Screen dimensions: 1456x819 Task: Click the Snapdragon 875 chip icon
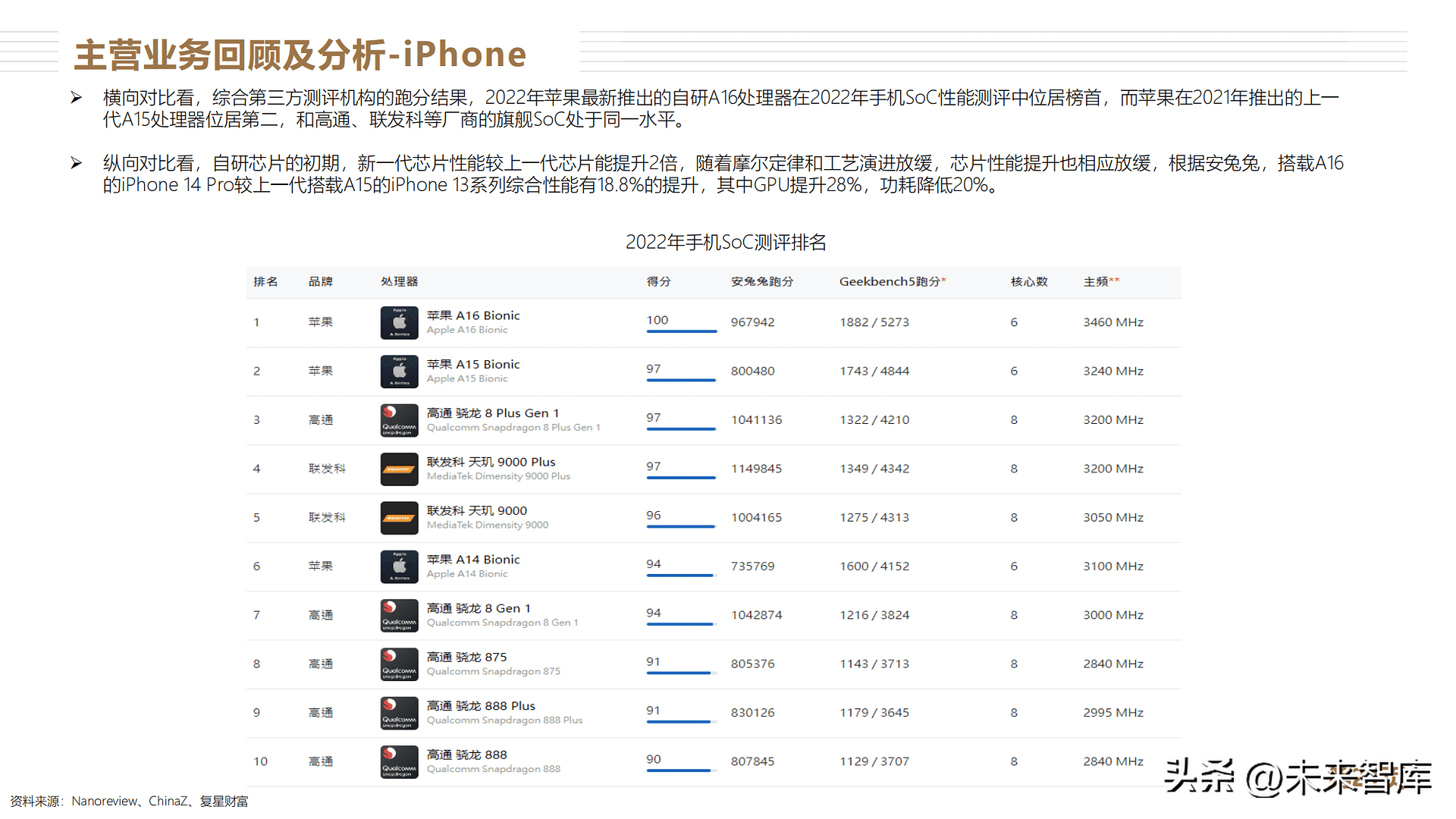pos(399,664)
